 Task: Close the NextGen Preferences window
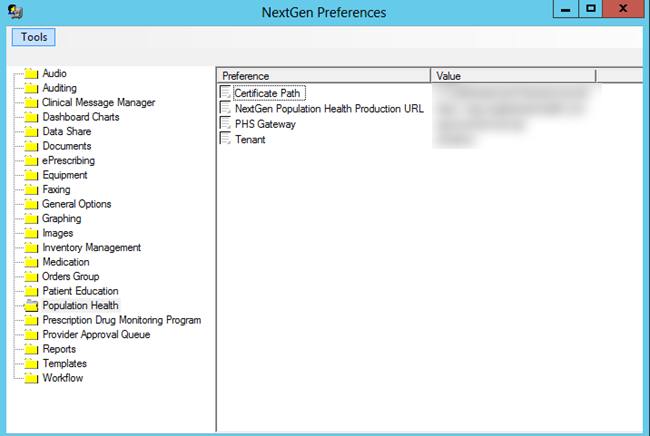(x=623, y=9)
